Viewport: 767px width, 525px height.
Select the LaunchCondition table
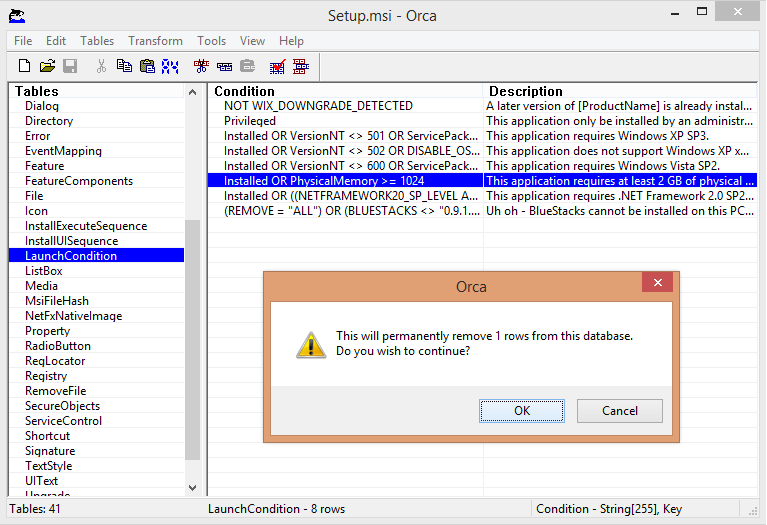tap(97, 255)
